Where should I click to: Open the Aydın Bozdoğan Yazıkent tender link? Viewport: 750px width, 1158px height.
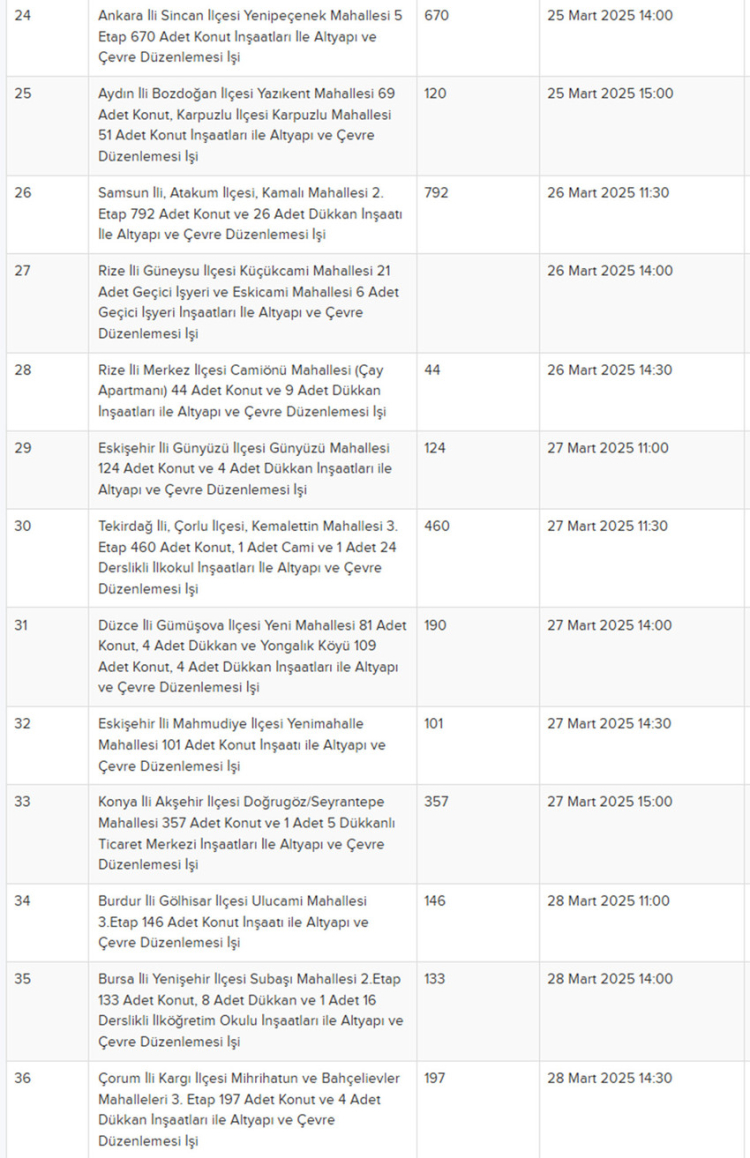[247, 125]
